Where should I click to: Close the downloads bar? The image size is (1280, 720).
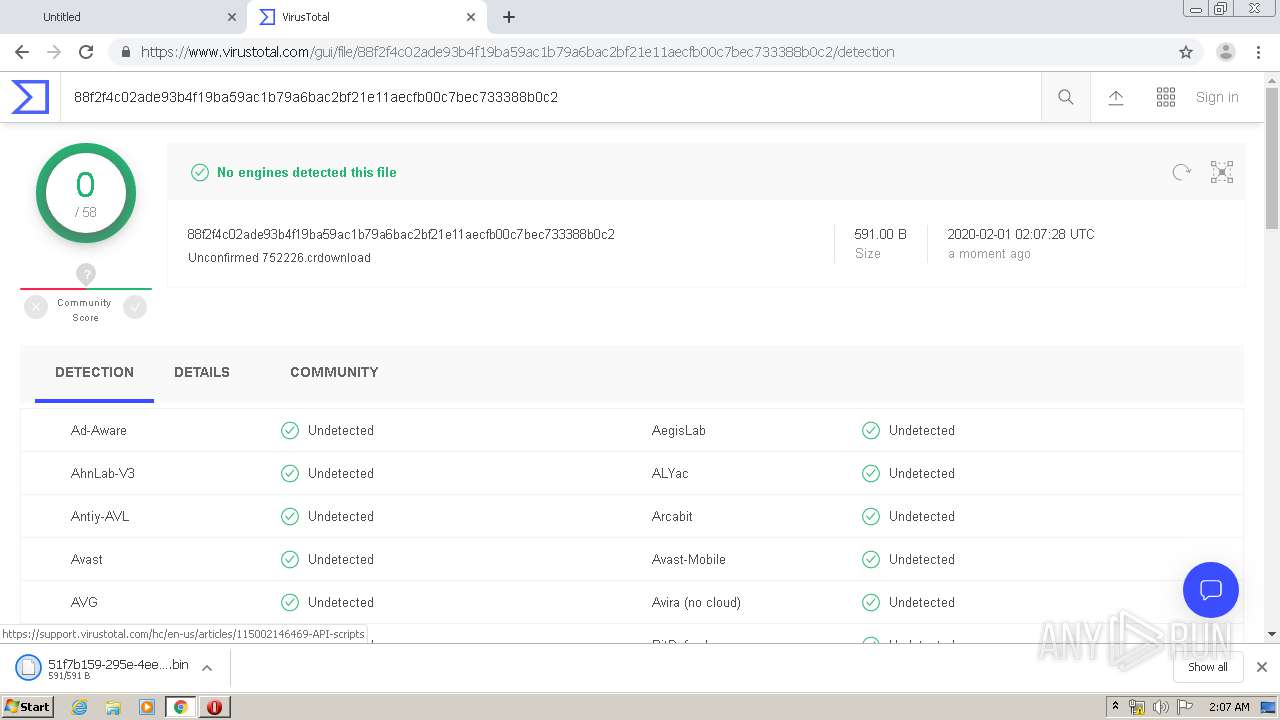click(1262, 667)
